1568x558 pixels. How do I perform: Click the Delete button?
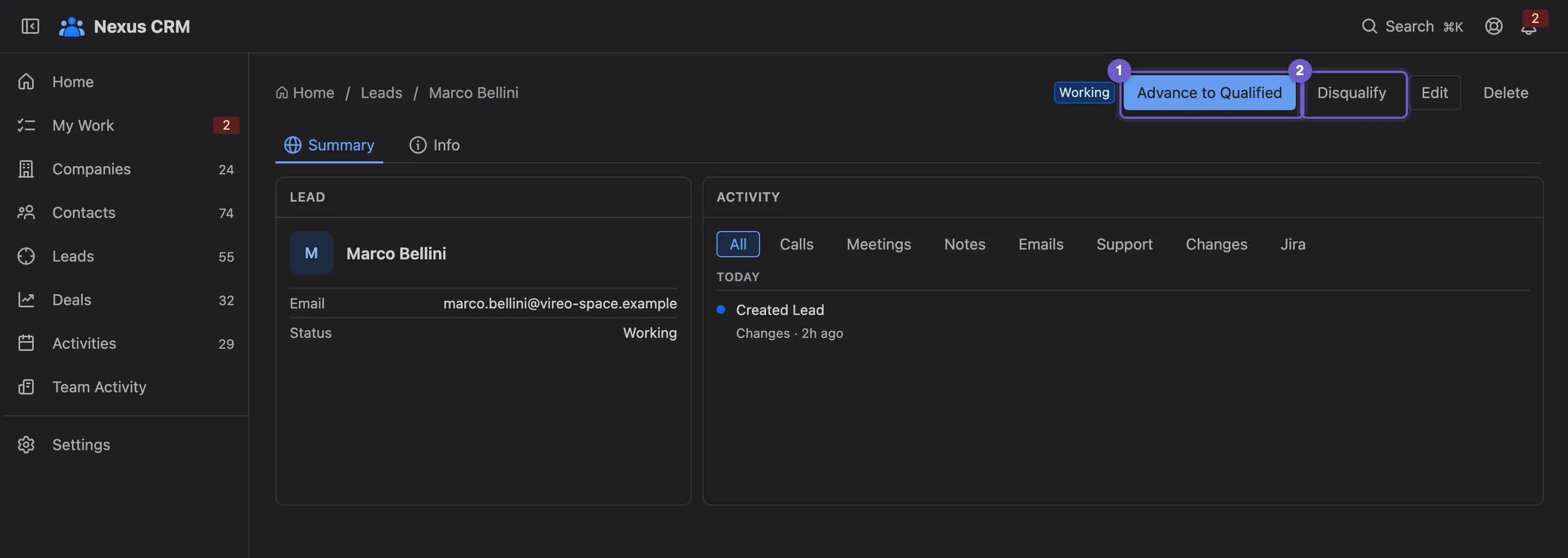pos(1505,93)
